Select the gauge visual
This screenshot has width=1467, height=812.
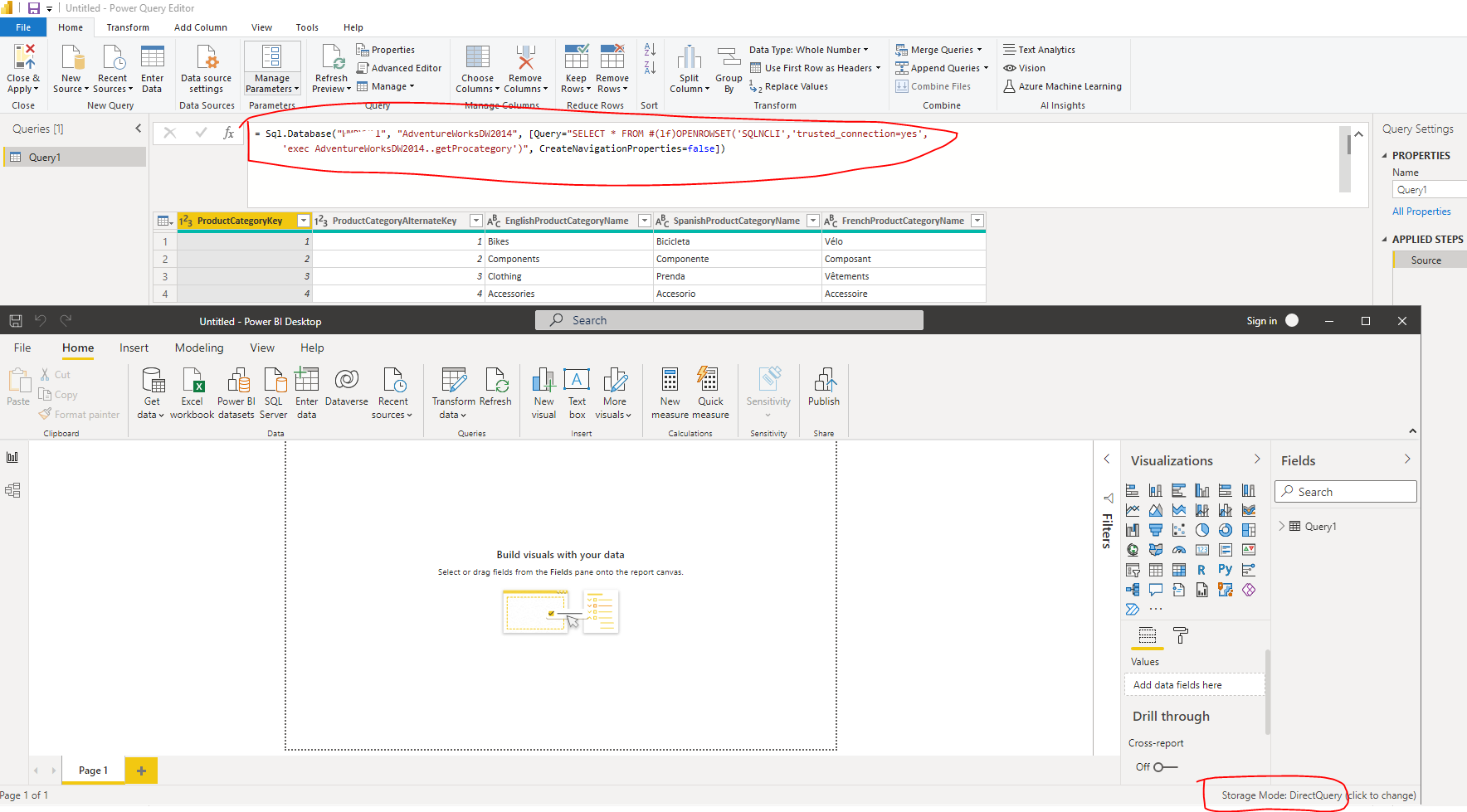pos(1179,550)
